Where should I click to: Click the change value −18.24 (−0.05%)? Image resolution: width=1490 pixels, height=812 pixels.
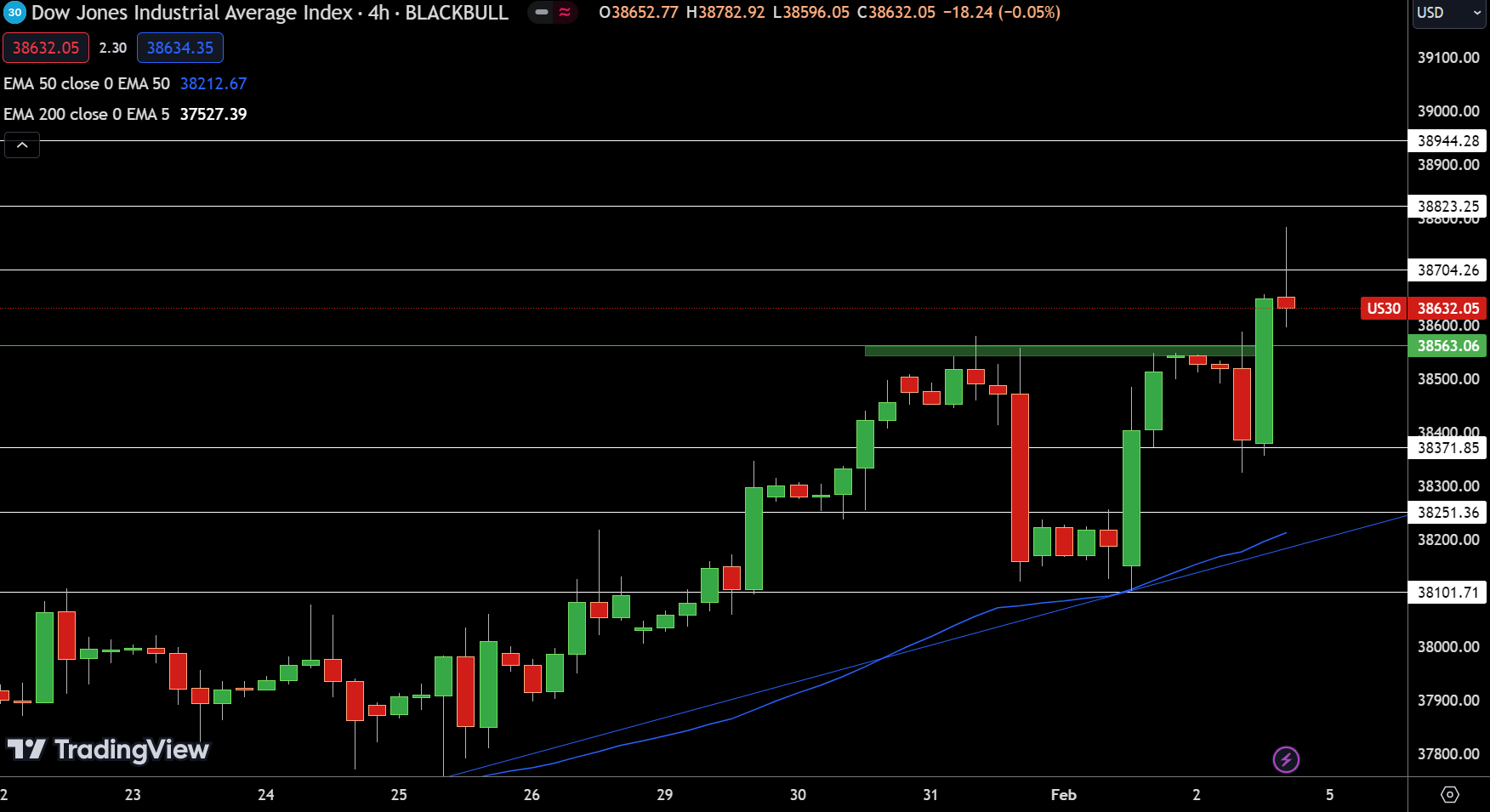tap(1002, 13)
